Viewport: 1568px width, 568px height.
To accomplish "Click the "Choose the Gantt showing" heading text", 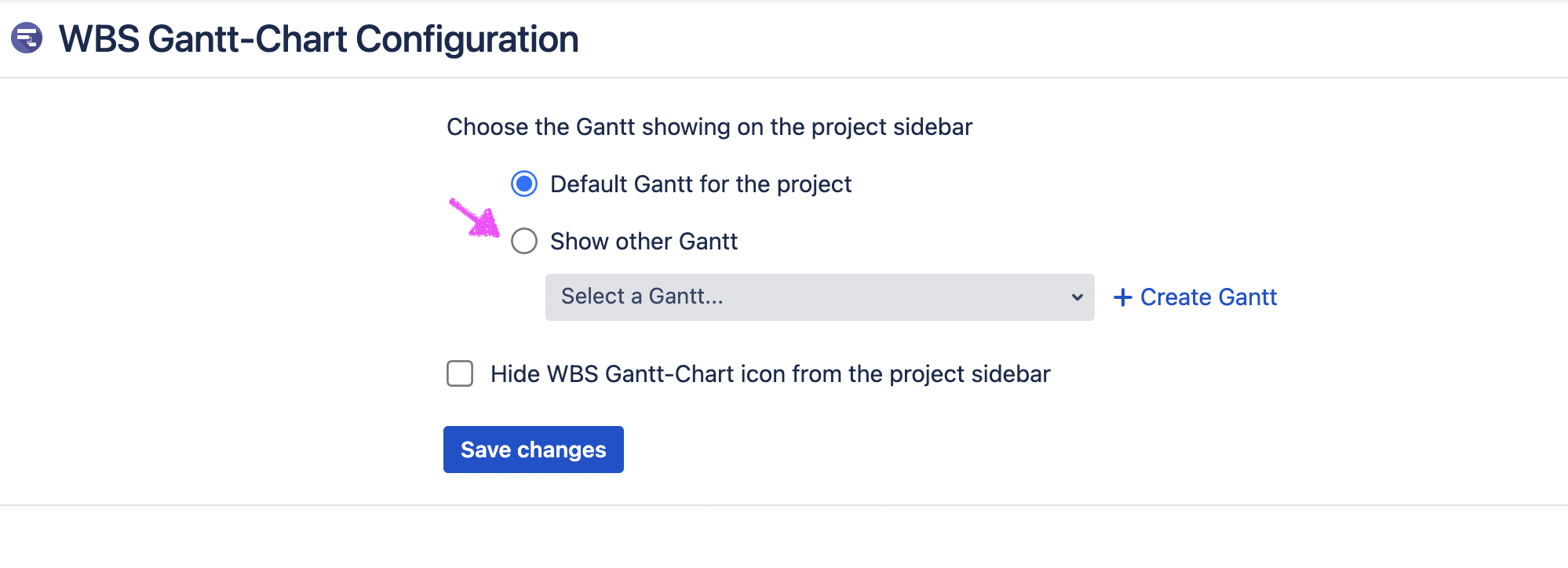I will point(709,127).
